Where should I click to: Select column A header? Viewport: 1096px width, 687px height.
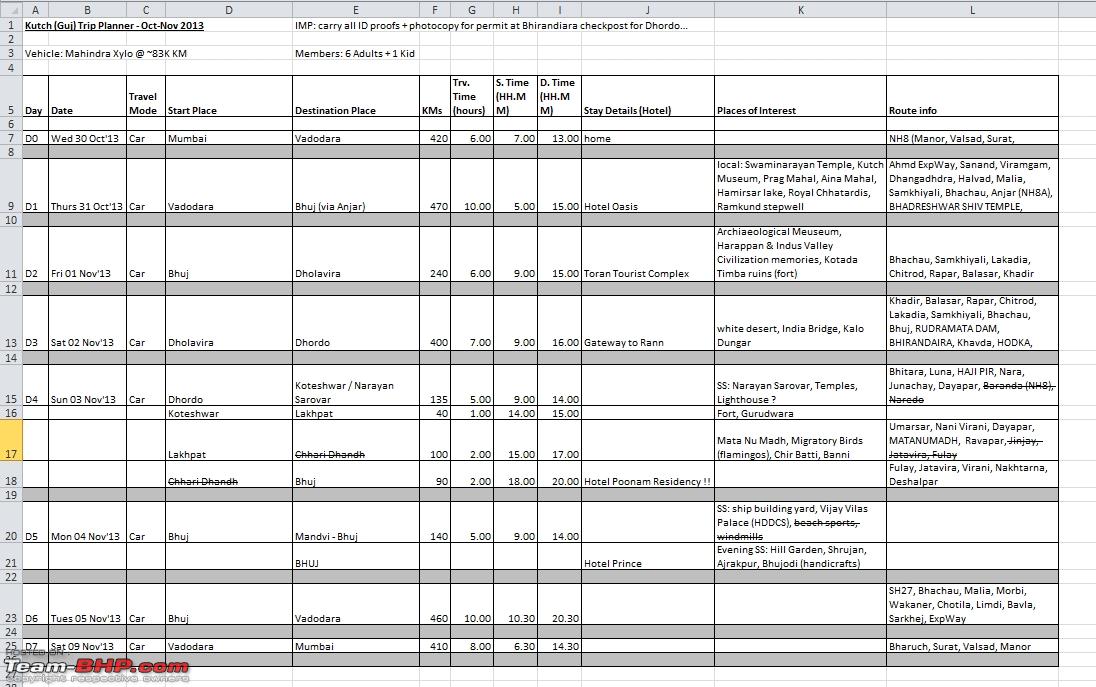pos(35,10)
